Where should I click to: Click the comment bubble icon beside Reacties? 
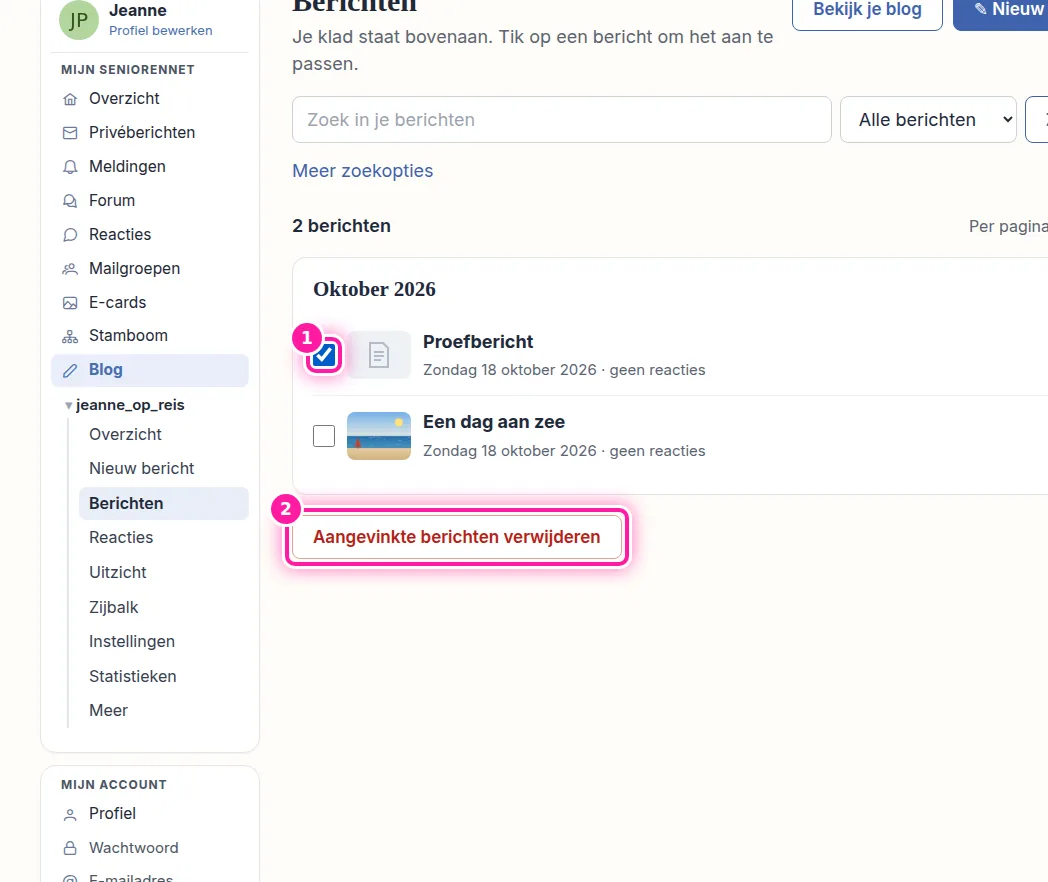pos(70,235)
